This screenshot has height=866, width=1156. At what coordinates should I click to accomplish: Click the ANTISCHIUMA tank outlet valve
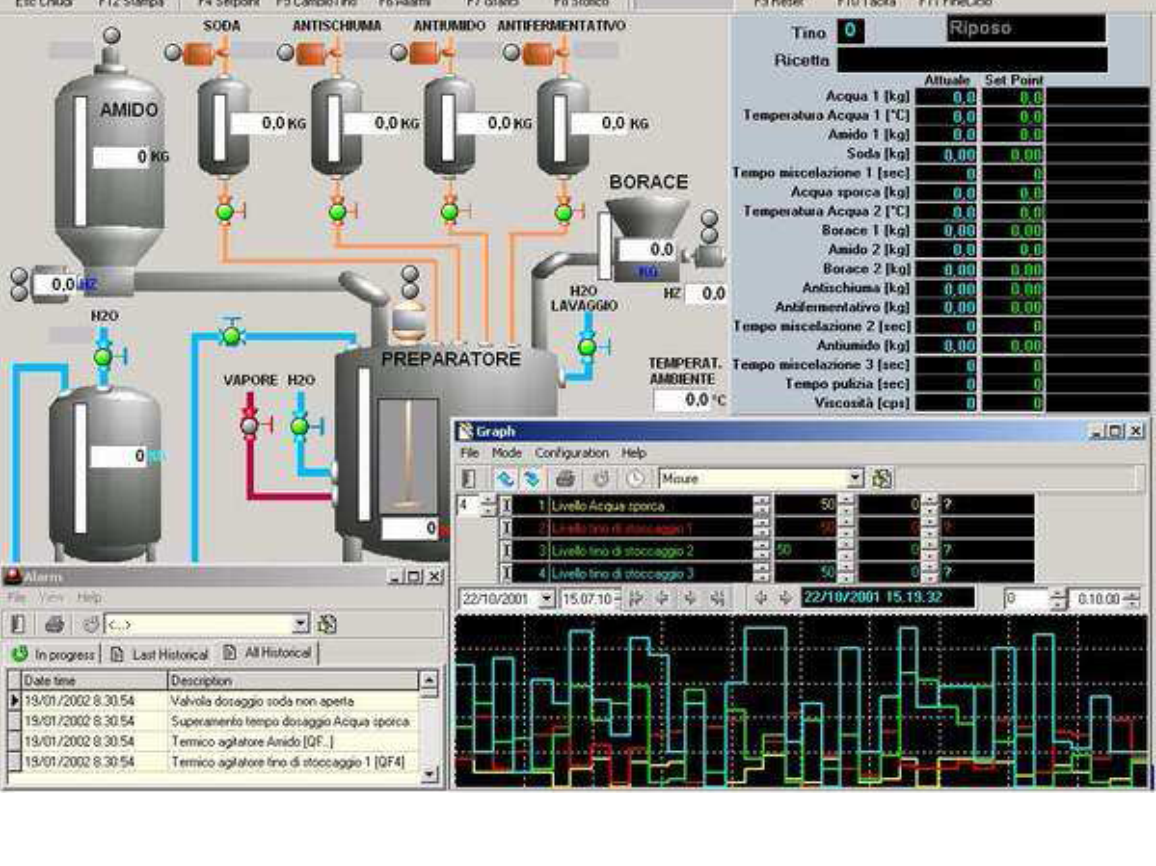(x=338, y=212)
